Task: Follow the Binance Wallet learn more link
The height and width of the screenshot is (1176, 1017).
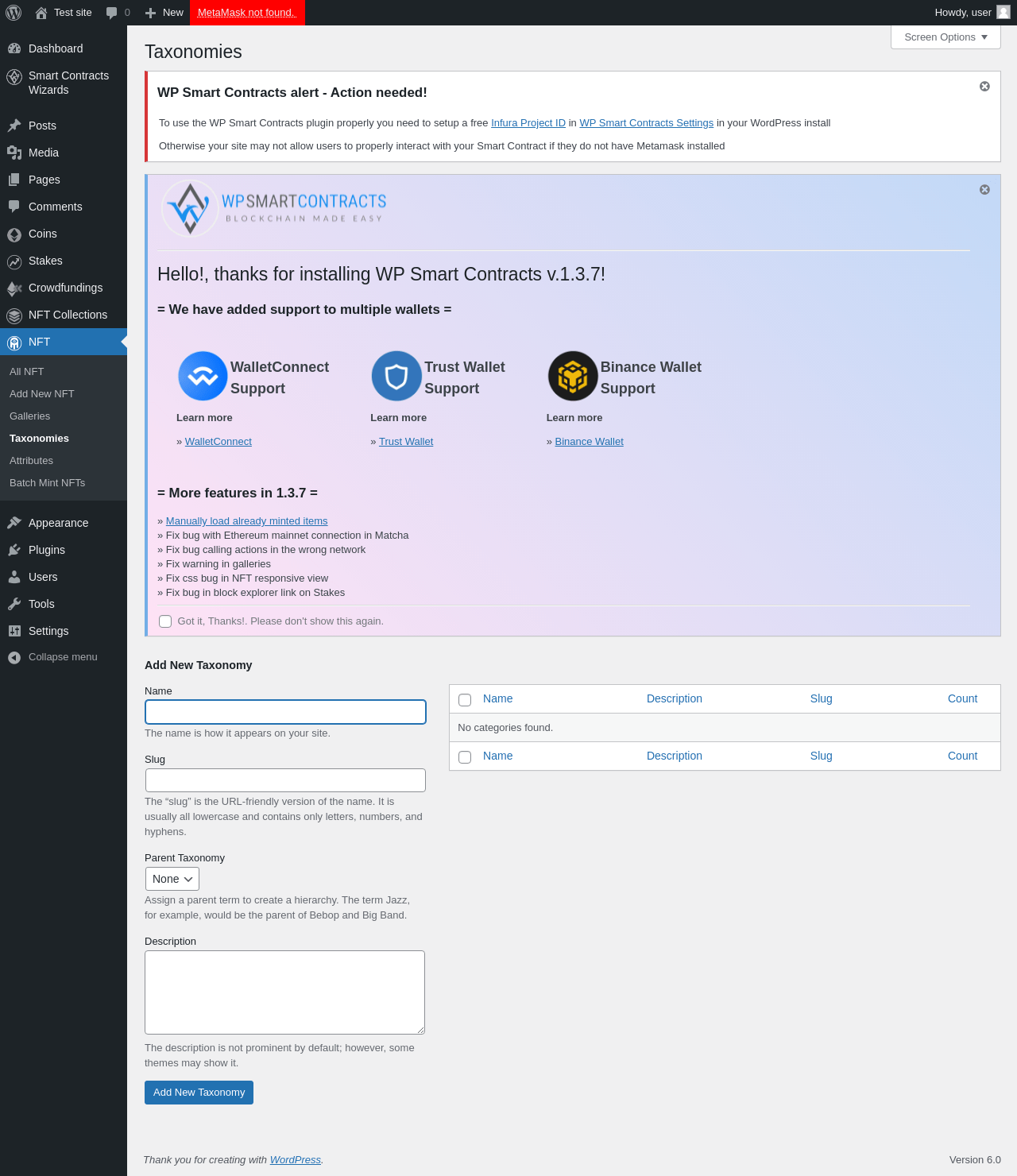Action: 590,442
